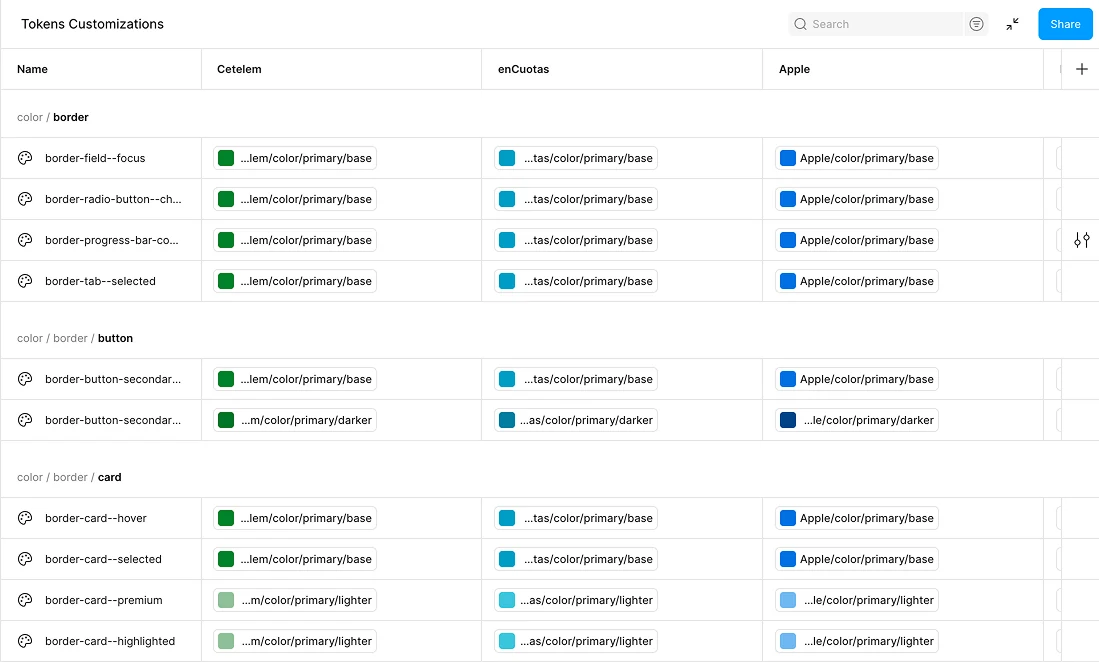Click light cyan enCuotas swatch for border-card--premium
The image size is (1099, 662).
[x=507, y=600]
